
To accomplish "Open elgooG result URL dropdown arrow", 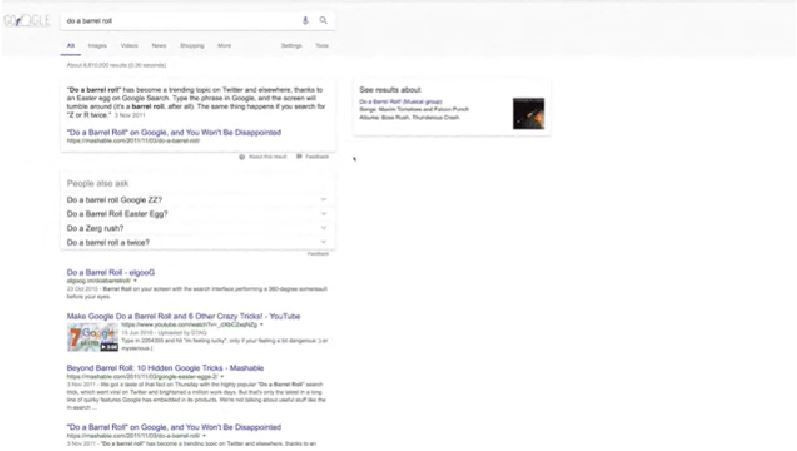I will pos(135,281).
